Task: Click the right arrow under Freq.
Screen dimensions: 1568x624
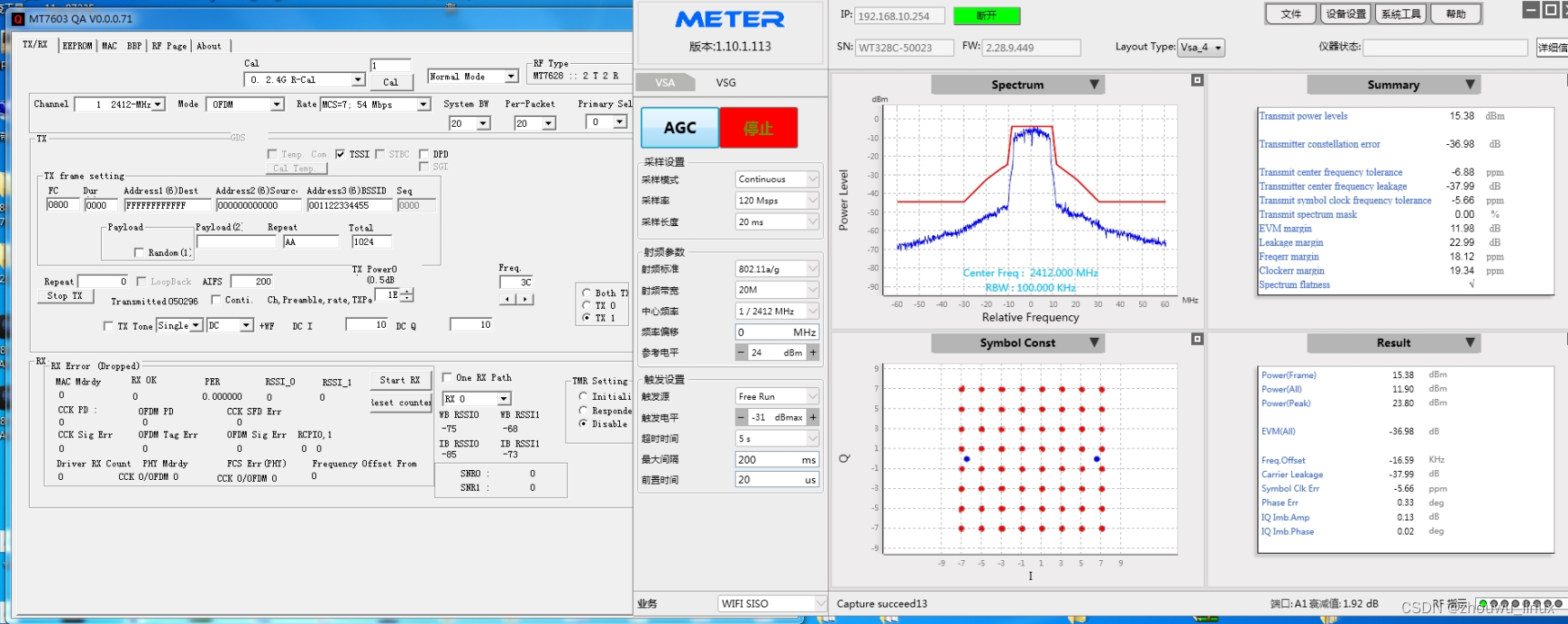Action: (x=525, y=299)
